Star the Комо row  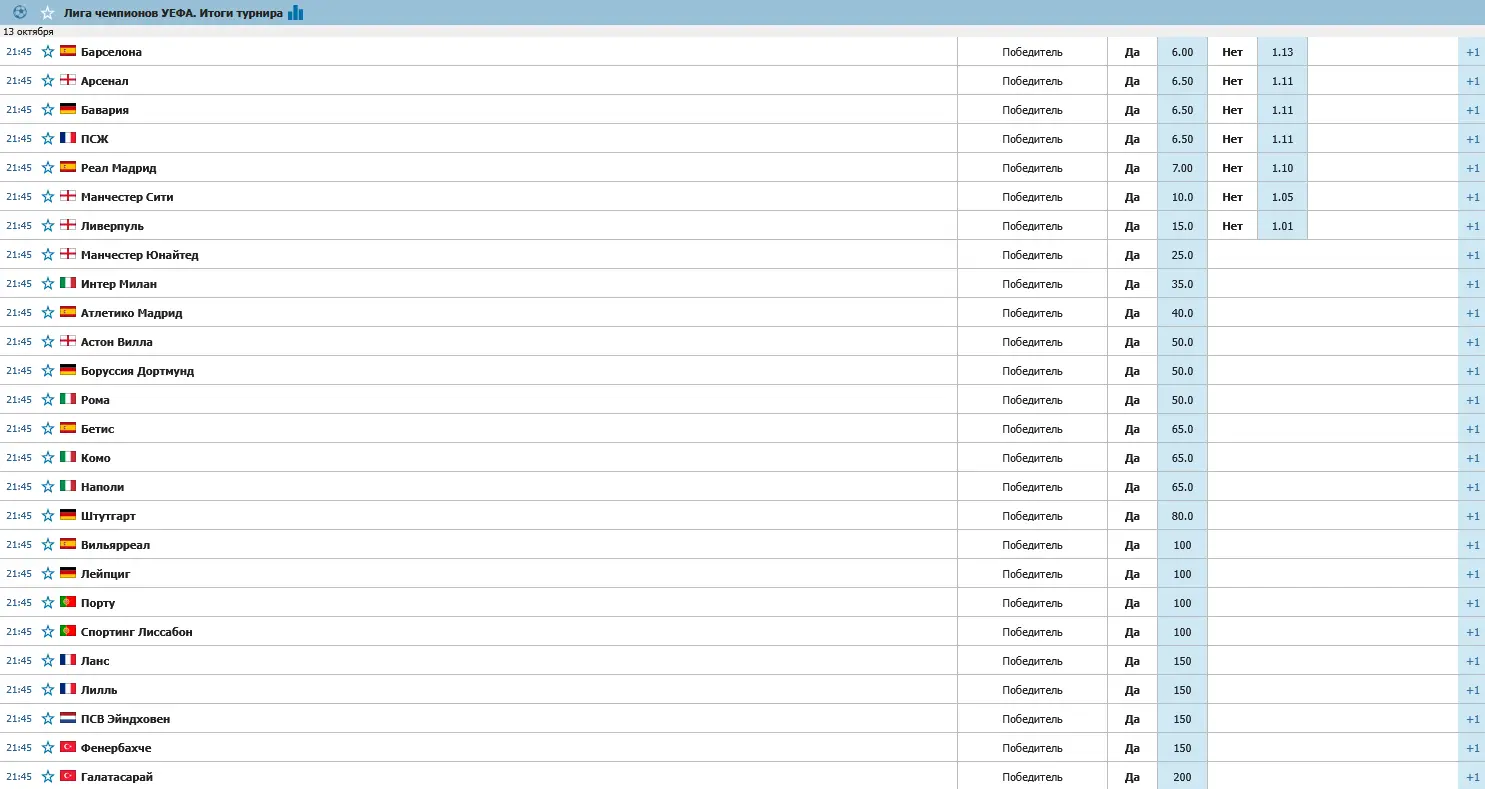pyautogui.click(x=47, y=457)
